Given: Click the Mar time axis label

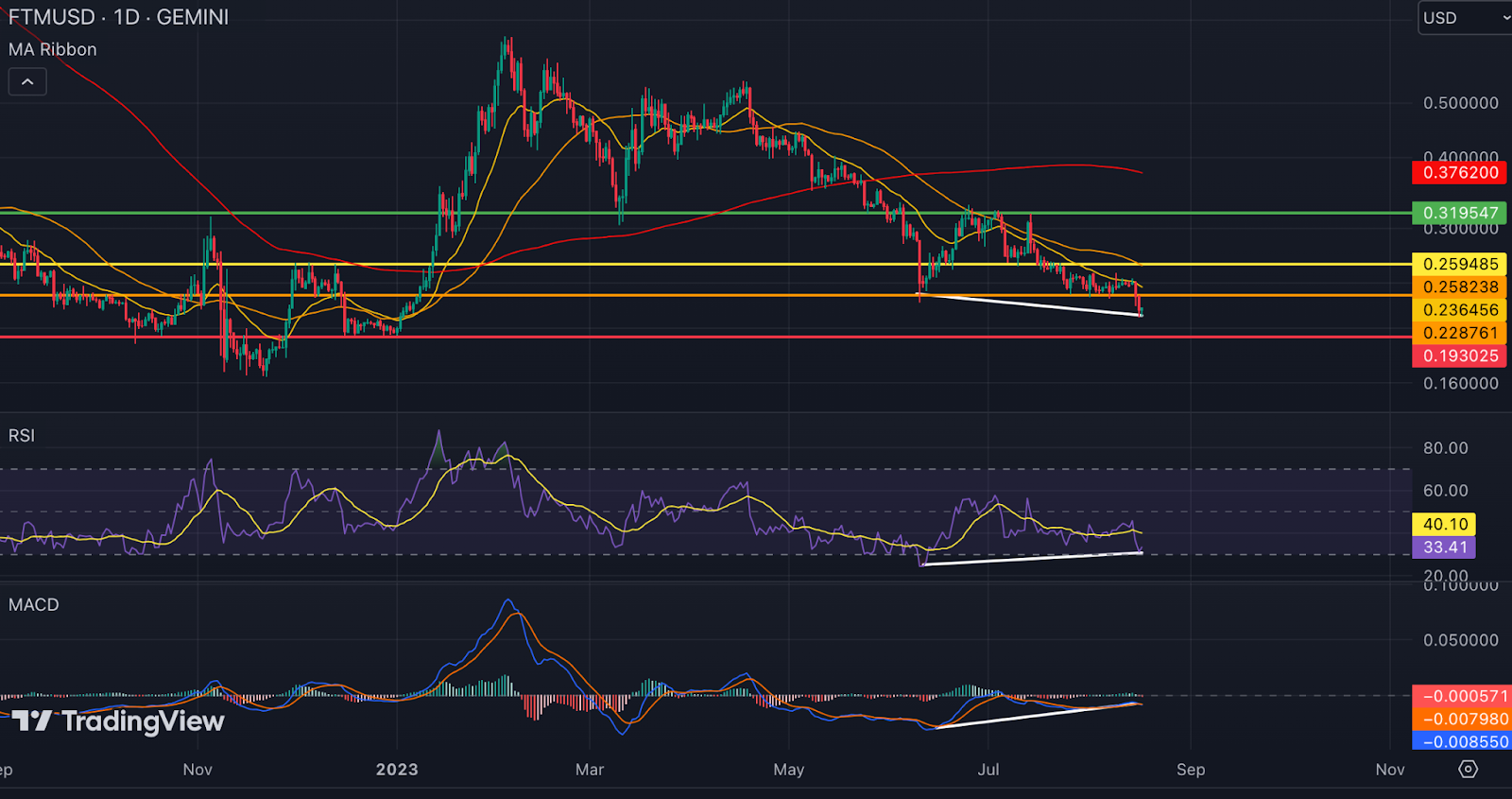Looking at the screenshot, I should [x=590, y=769].
